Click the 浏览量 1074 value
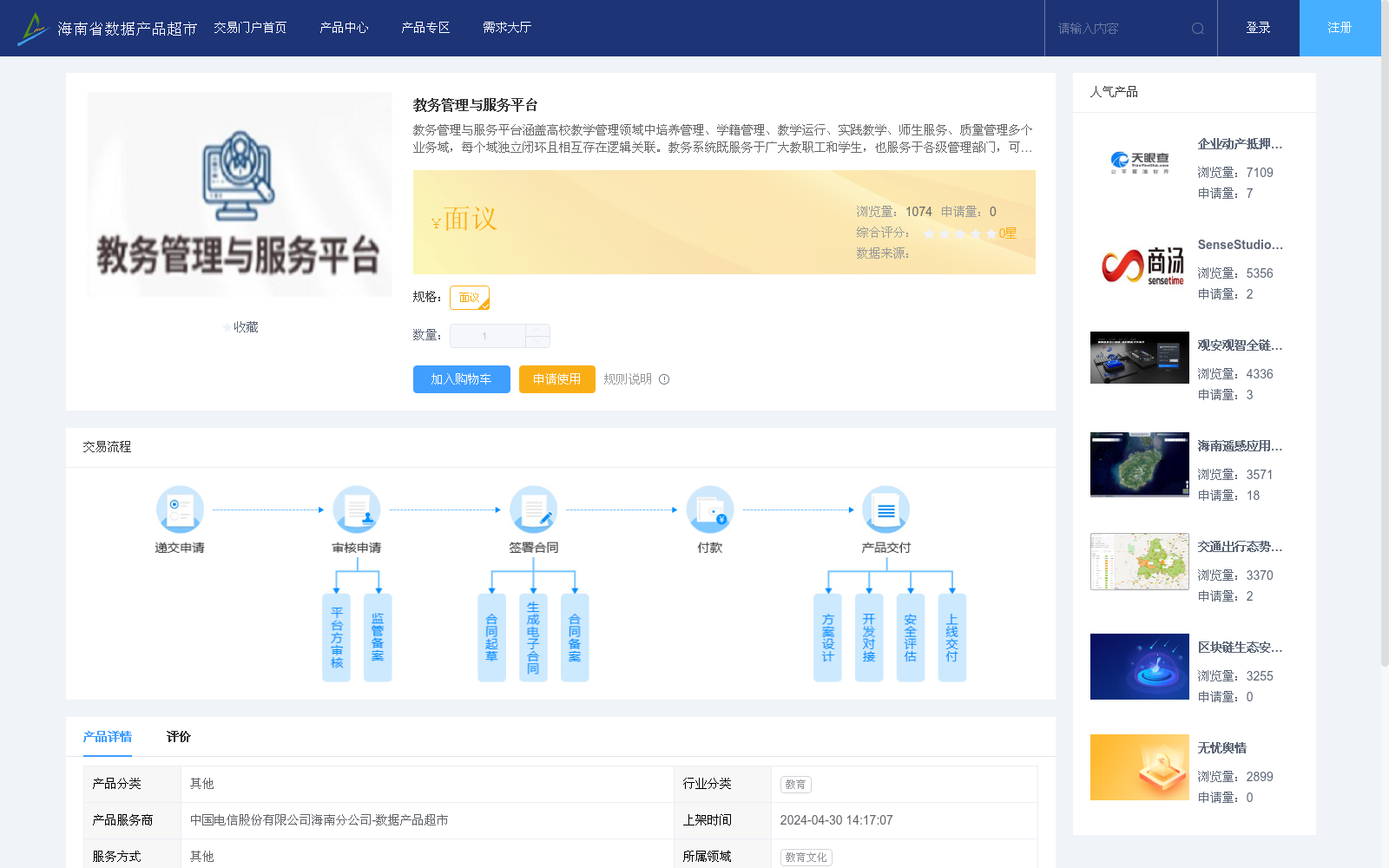The image size is (1389, 868). tap(918, 212)
